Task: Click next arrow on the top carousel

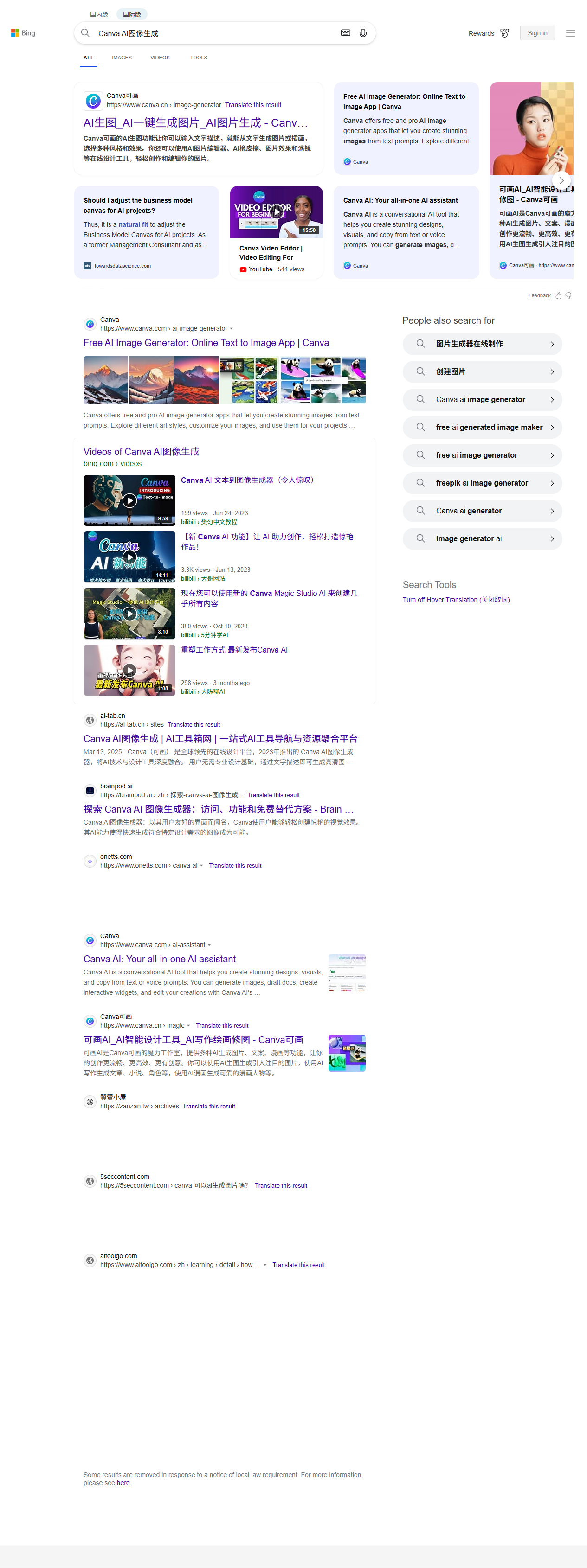Action: click(561, 180)
